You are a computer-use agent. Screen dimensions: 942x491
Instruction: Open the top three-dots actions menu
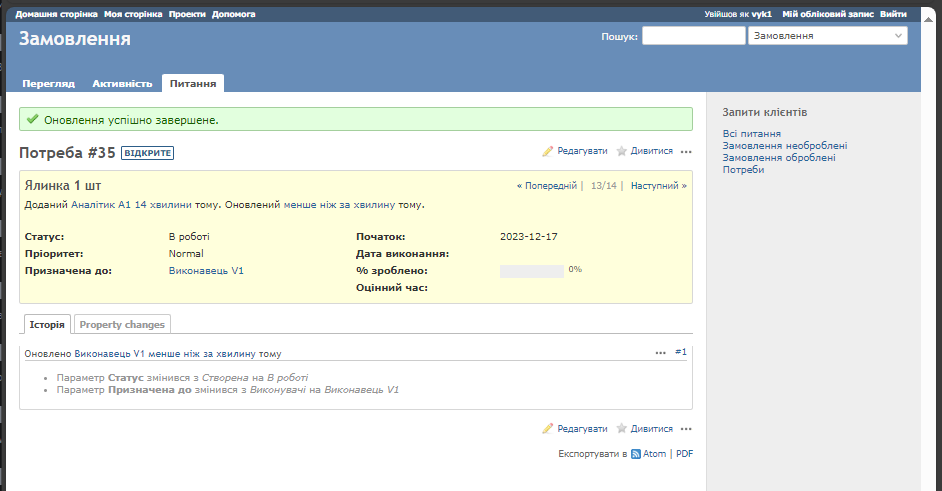click(686, 152)
